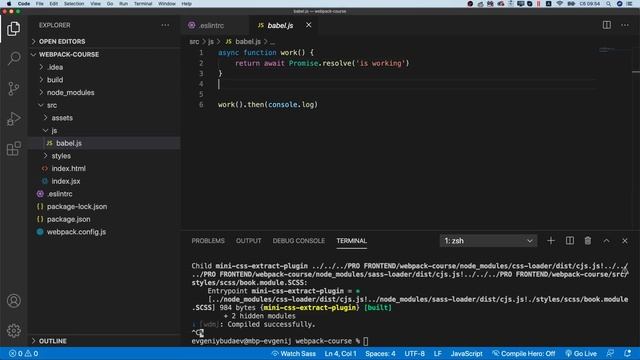Toggle Compile Hero: Off

click(x=523, y=353)
